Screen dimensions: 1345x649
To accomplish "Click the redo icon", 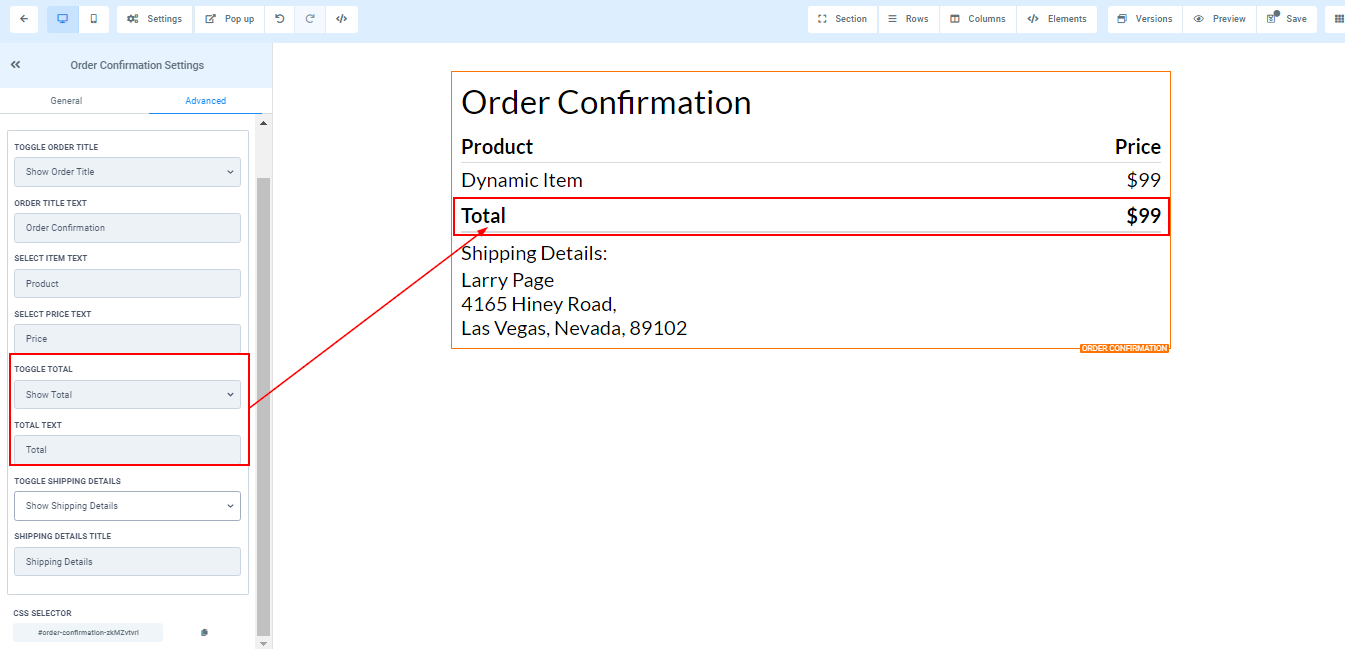I will pos(310,19).
